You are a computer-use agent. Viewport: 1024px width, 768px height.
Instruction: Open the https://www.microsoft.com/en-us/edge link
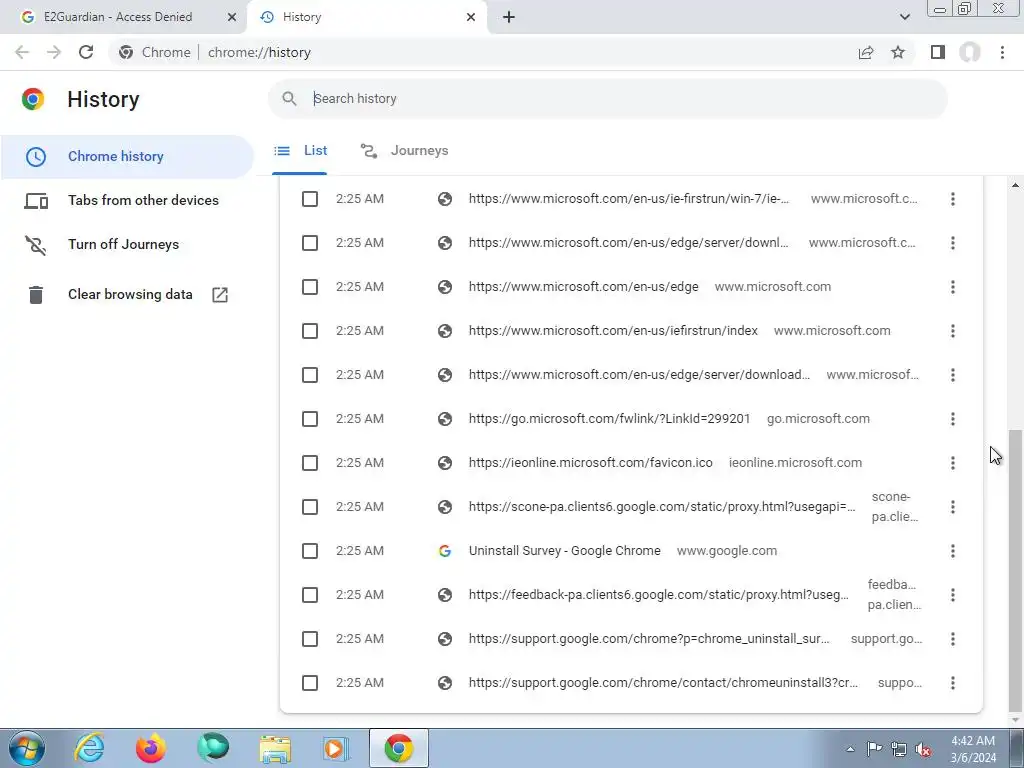(x=583, y=287)
